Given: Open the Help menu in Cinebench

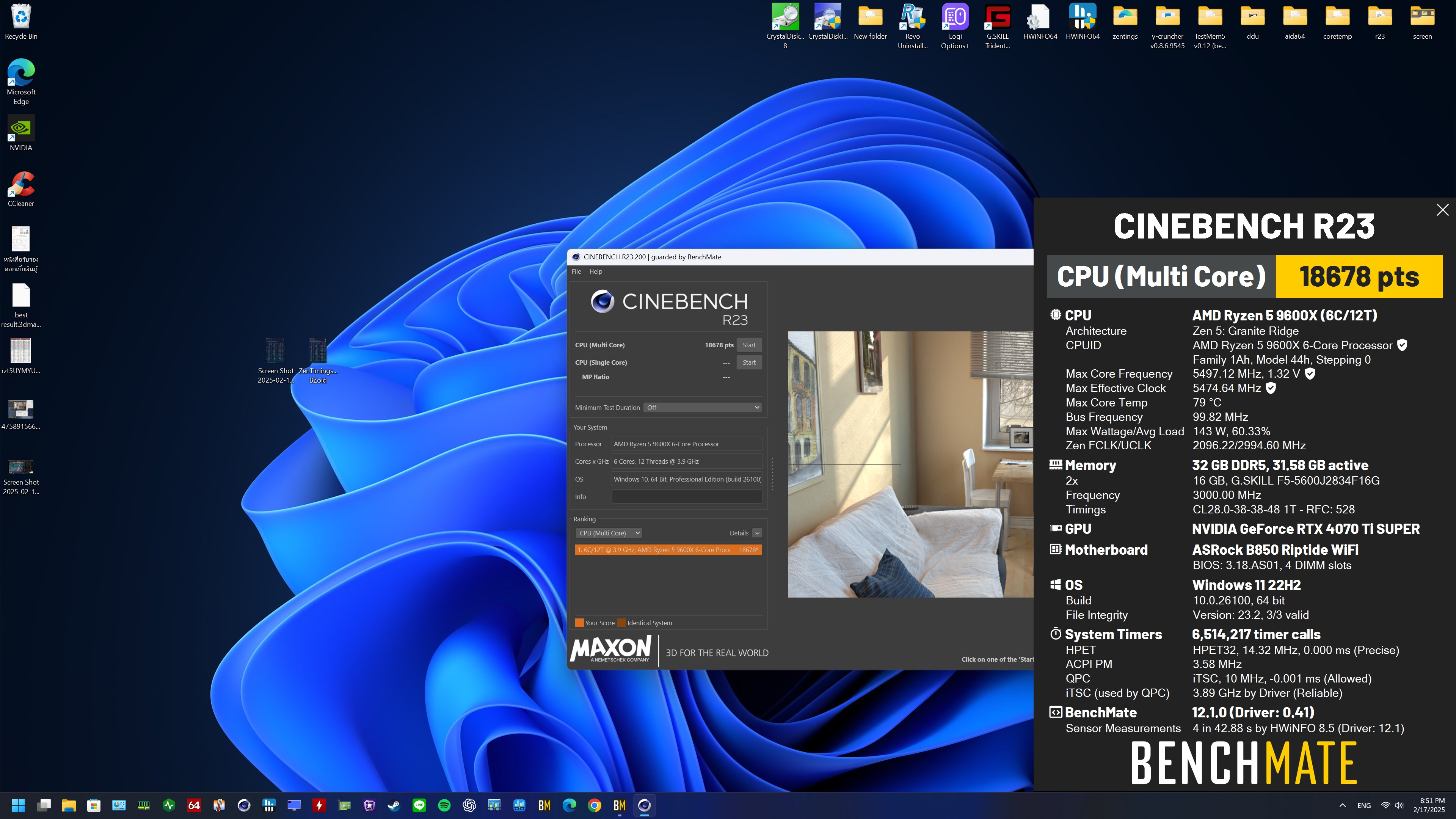Looking at the screenshot, I should tap(596, 271).
